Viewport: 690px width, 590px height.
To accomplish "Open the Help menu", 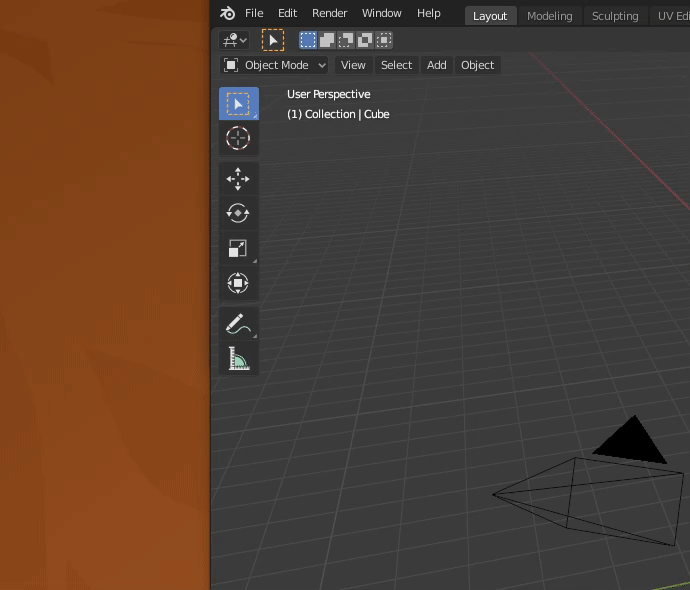I will click(x=429, y=13).
